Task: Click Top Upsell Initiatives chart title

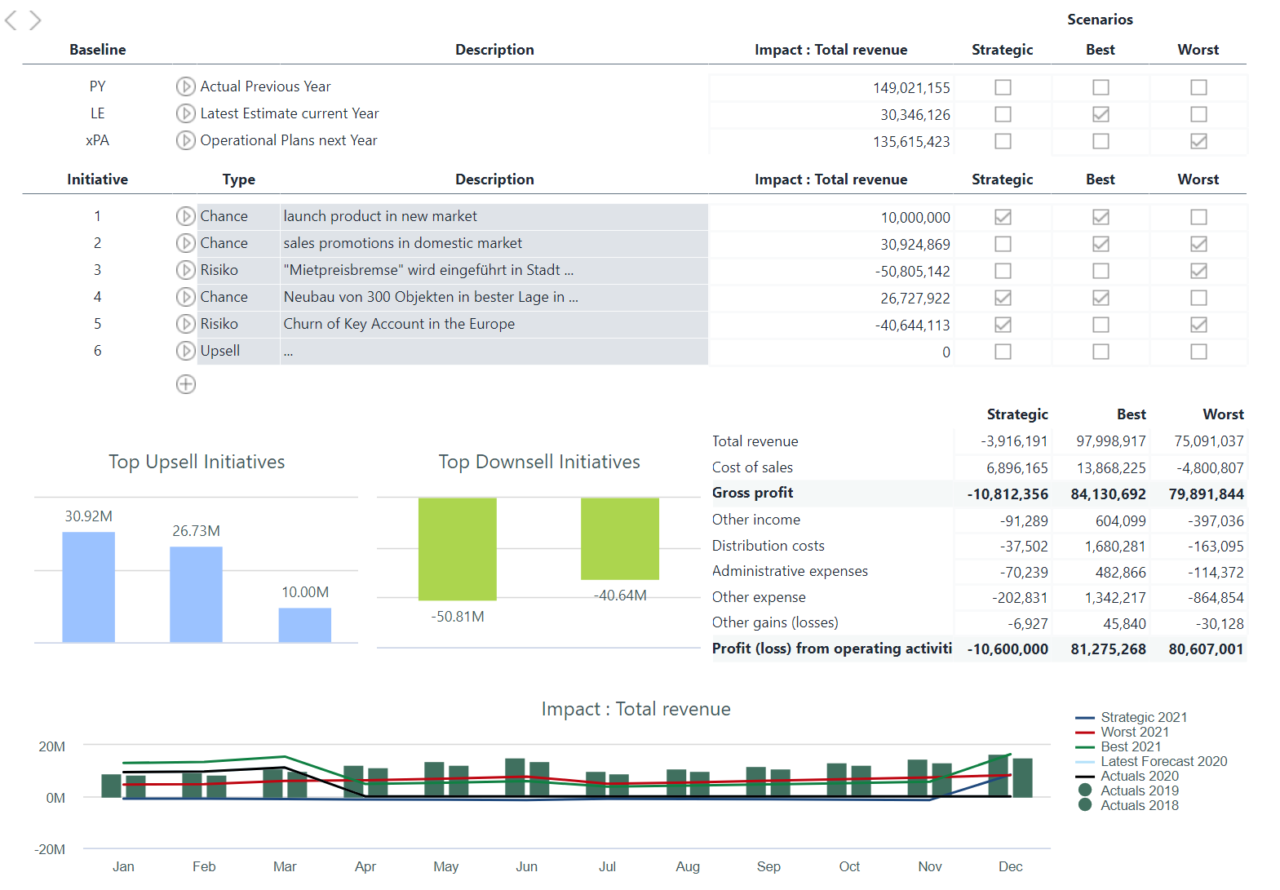Action: [x=197, y=462]
